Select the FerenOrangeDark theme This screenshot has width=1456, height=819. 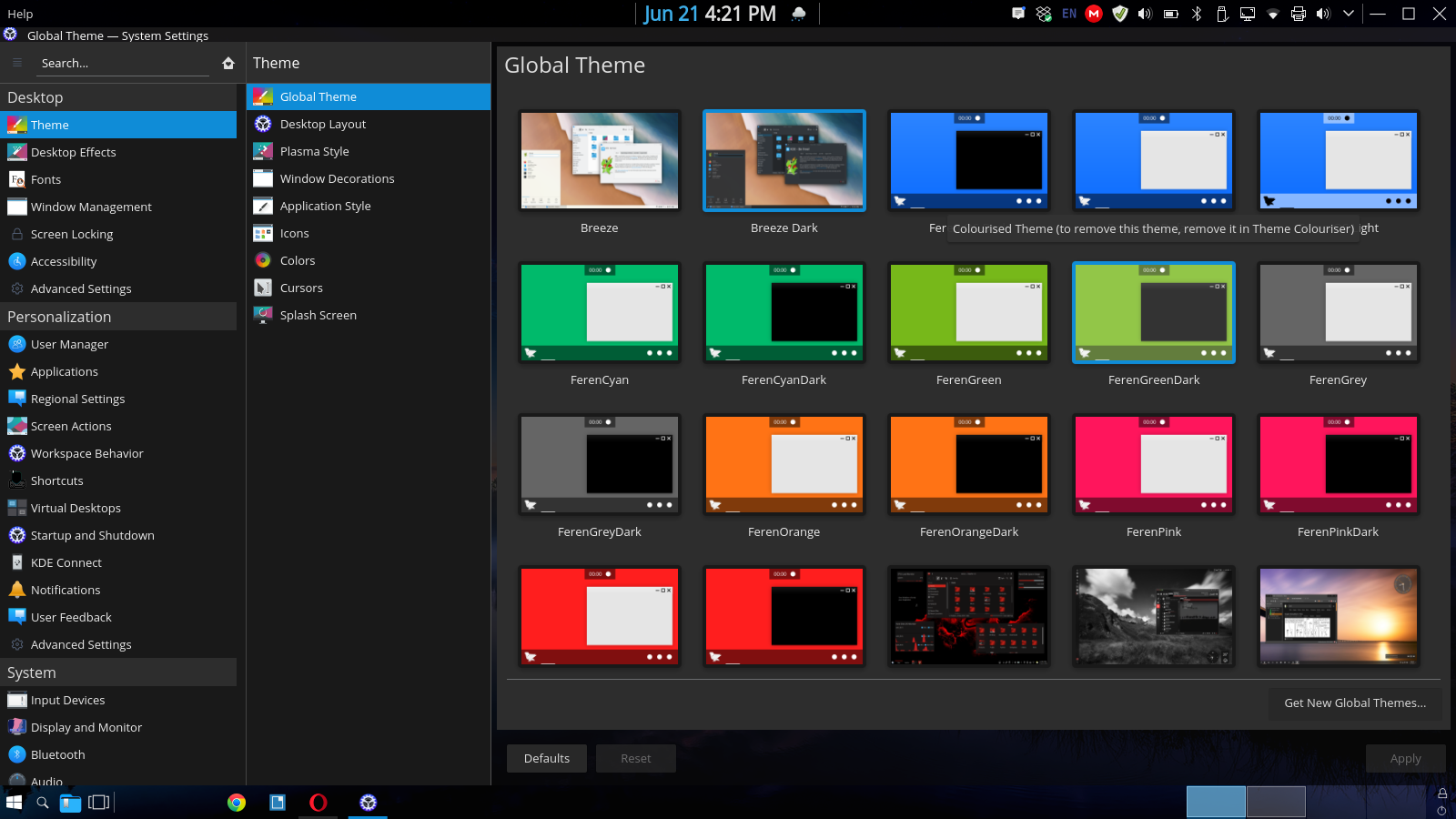tap(969, 464)
